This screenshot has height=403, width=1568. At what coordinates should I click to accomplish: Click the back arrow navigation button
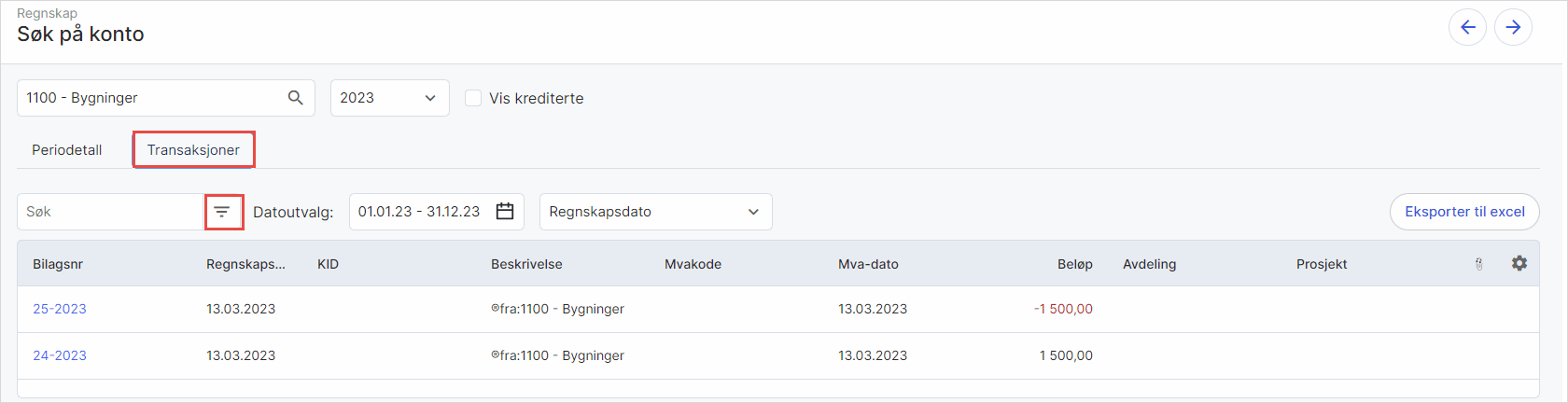(1467, 27)
